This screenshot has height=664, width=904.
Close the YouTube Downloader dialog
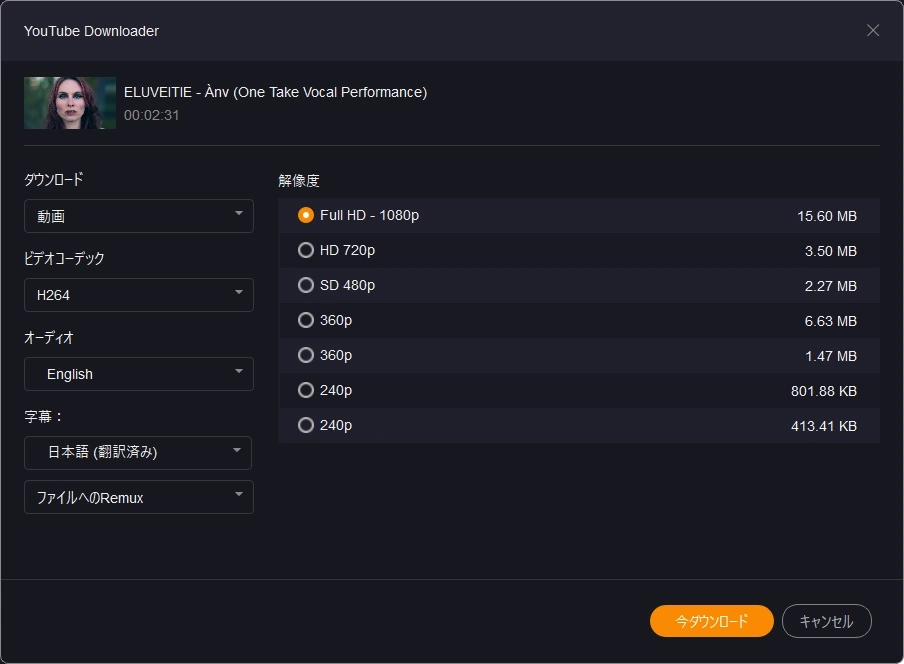tap(873, 30)
